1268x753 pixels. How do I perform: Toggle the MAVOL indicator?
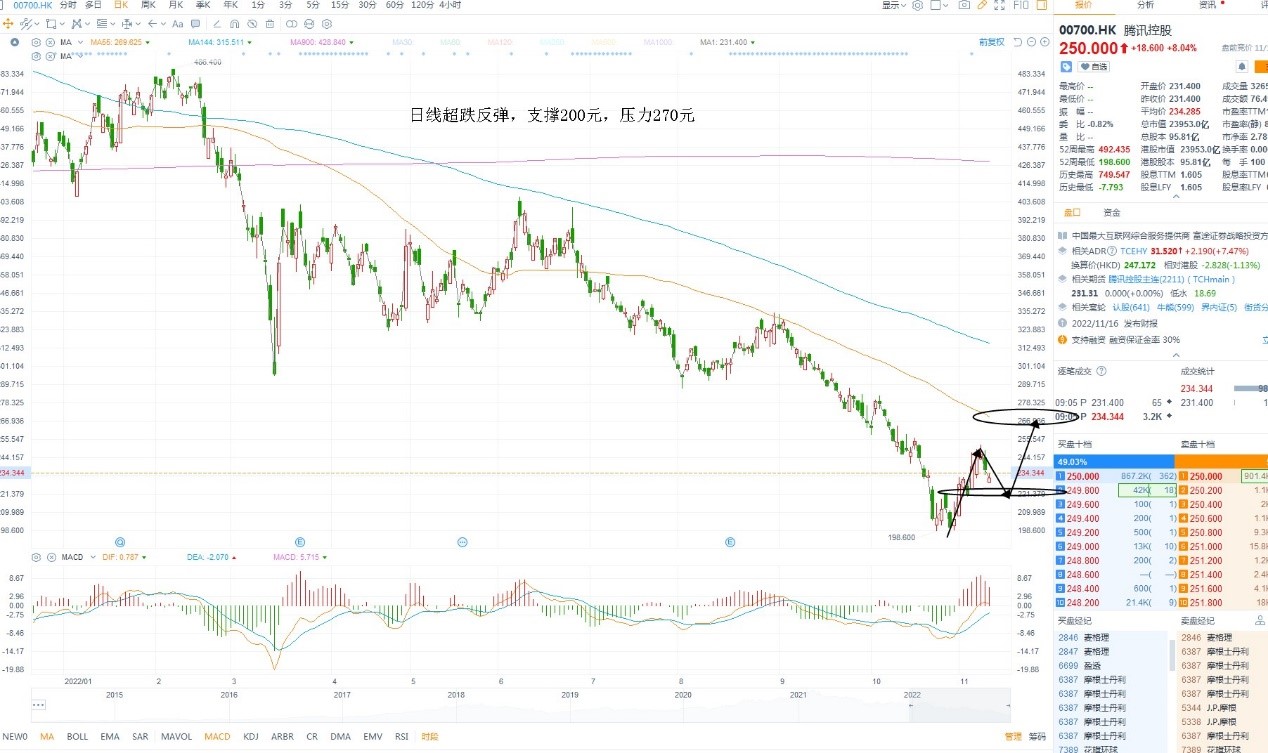(x=177, y=737)
